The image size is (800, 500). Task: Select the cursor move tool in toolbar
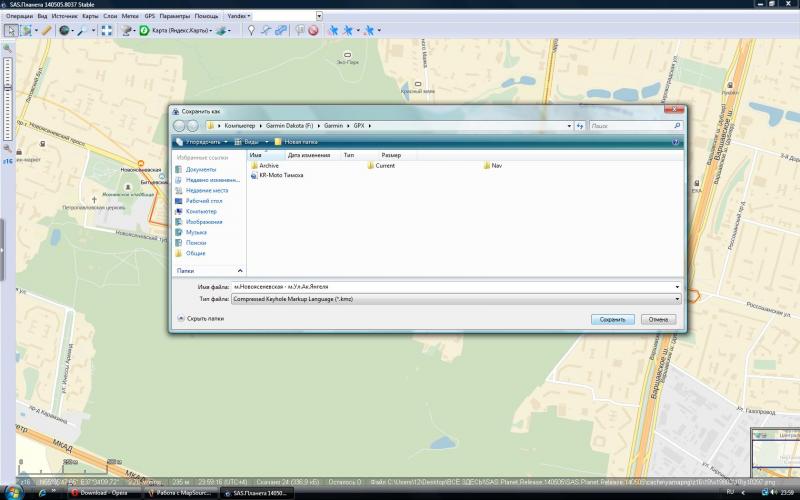click(10, 31)
